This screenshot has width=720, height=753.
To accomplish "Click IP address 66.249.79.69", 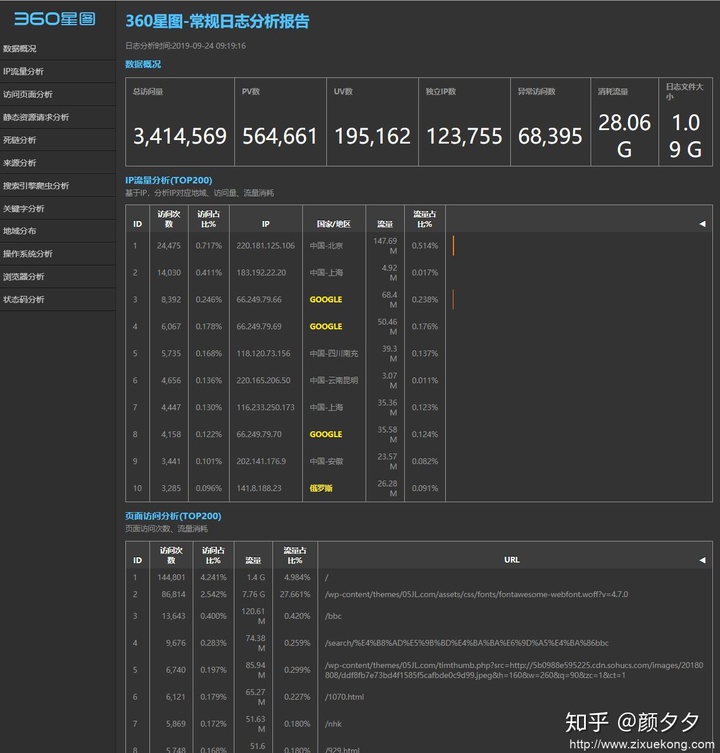I will tap(259, 326).
